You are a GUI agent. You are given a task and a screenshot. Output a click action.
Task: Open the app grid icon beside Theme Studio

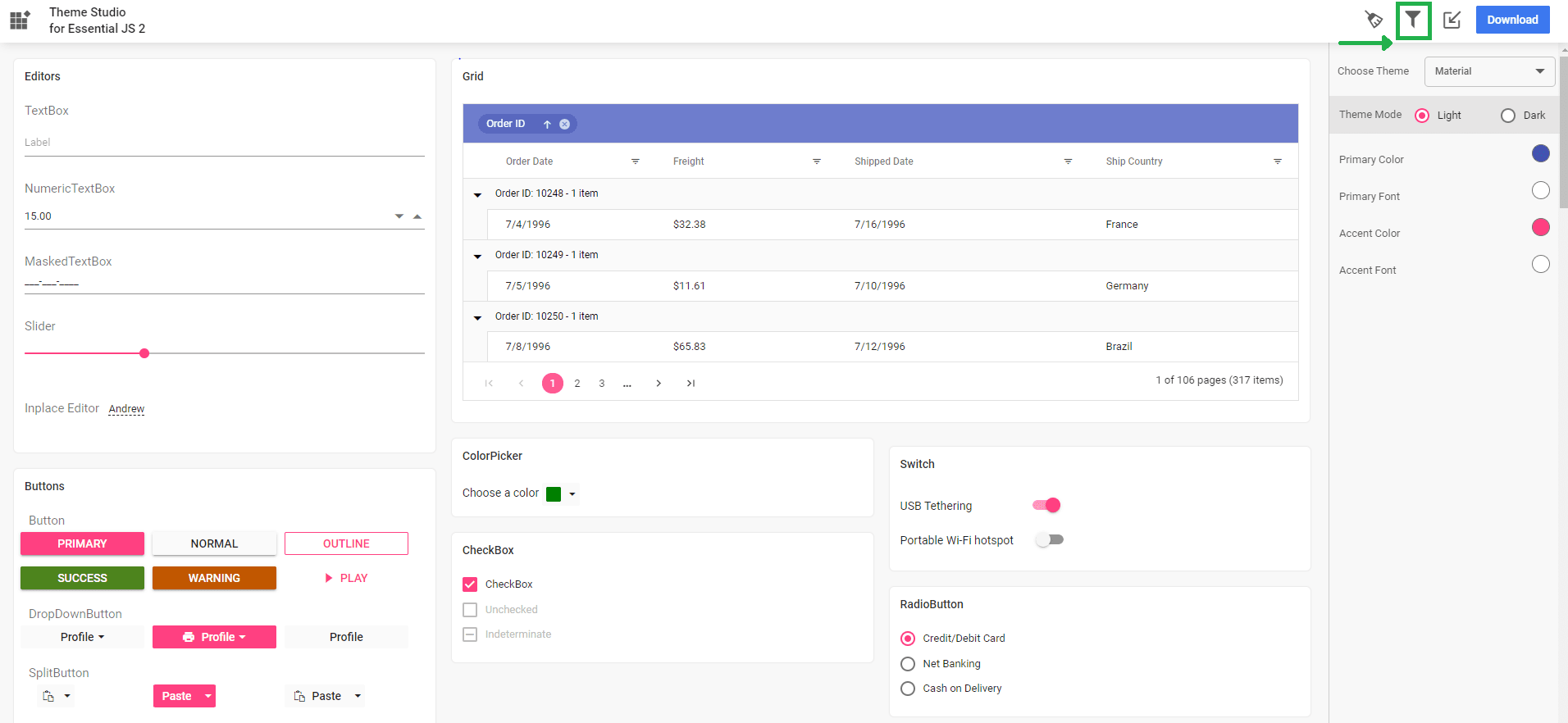pos(20,20)
